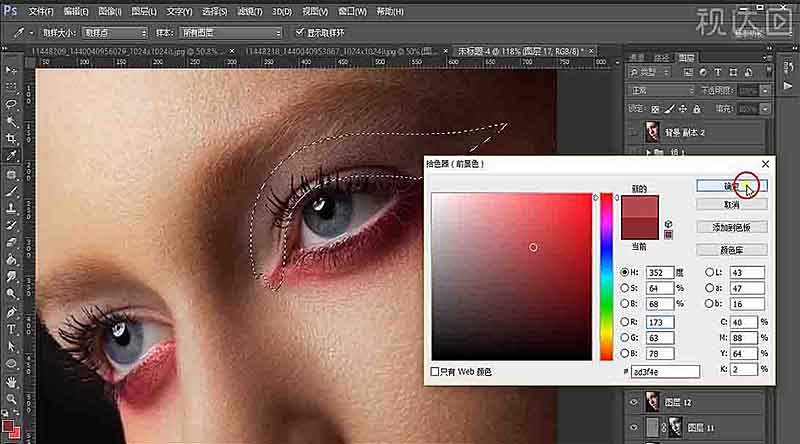Toggle visibility of 图层 12
Viewport: 800px width, 444px height.
(x=634, y=402)
